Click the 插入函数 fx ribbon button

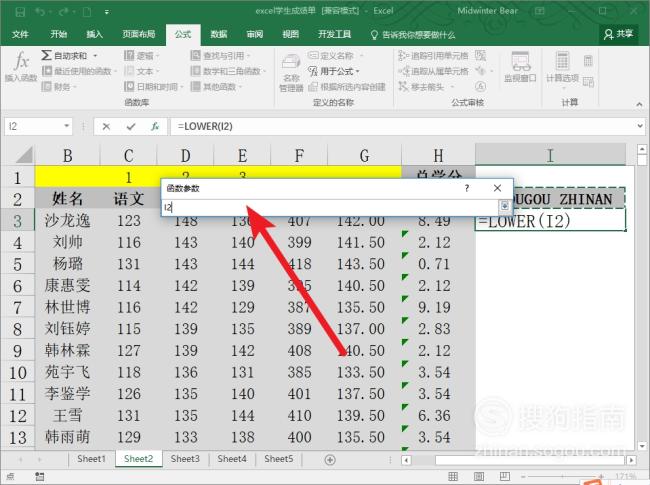point(21,66)
